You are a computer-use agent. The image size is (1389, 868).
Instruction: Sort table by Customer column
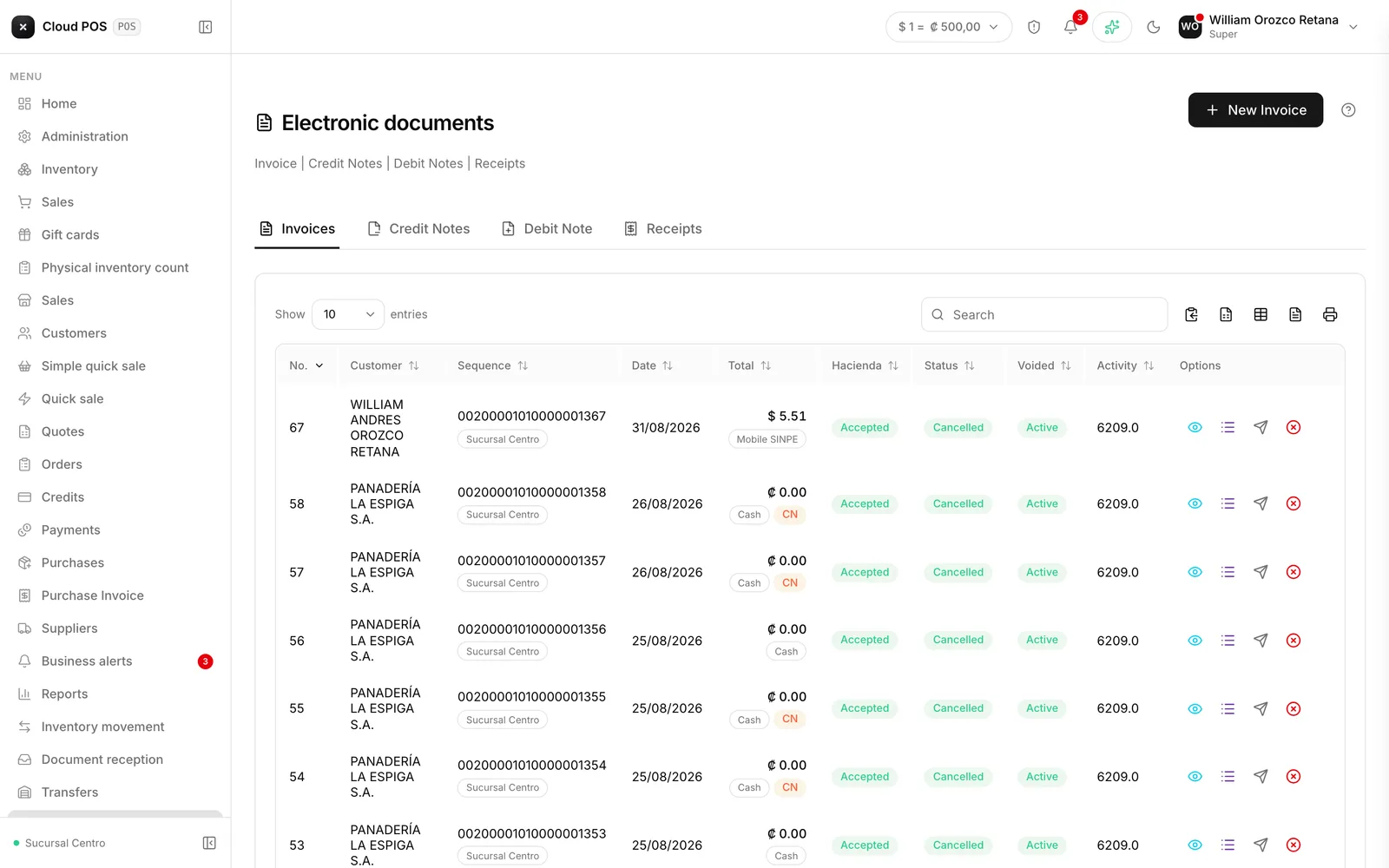point(385,365)
